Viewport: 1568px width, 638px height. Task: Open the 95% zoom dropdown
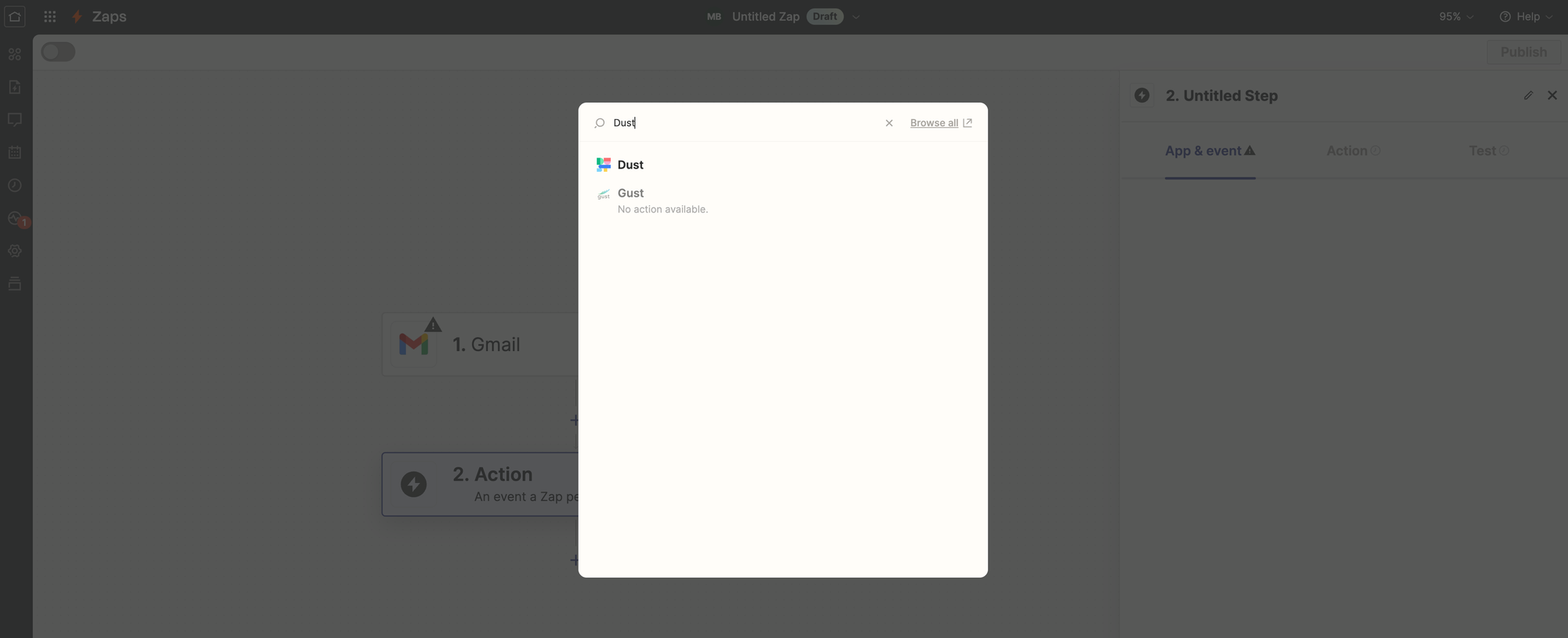pyautogui.click(x=1456, y=16)
